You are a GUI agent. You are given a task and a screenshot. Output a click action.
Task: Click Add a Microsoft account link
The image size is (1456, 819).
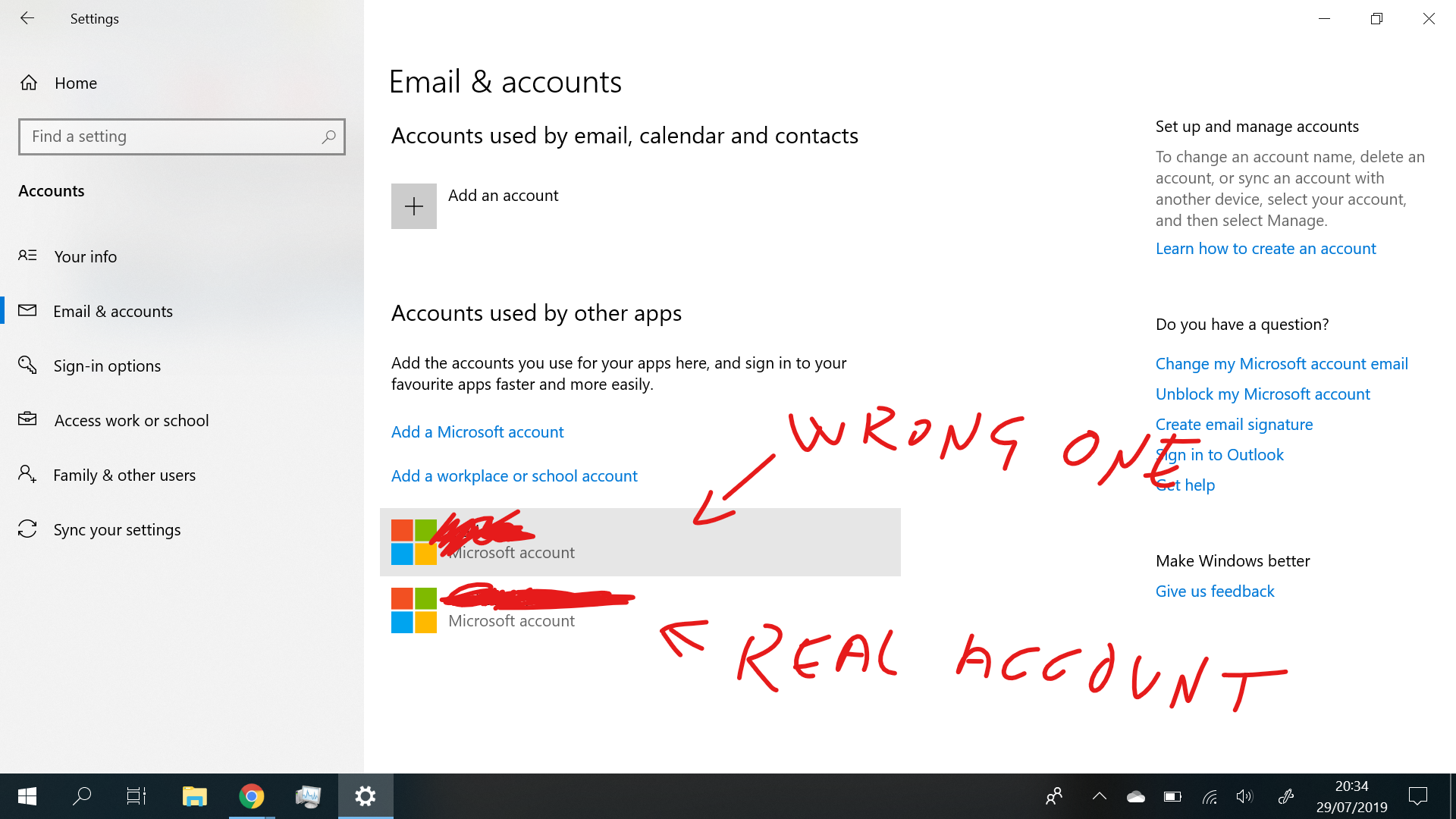click(x=478, y=431)
